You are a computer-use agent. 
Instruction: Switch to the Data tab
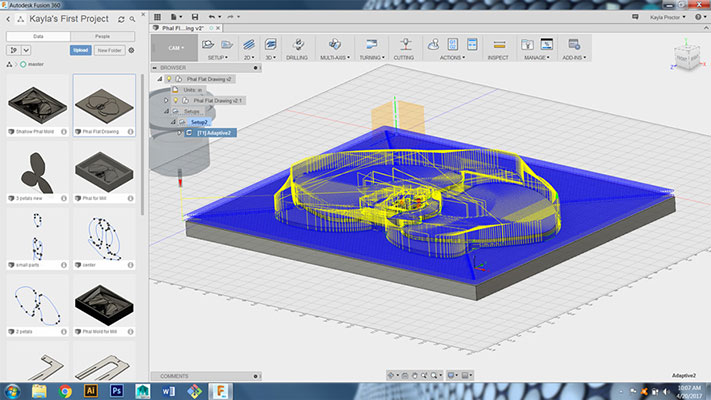pos(38,36)
